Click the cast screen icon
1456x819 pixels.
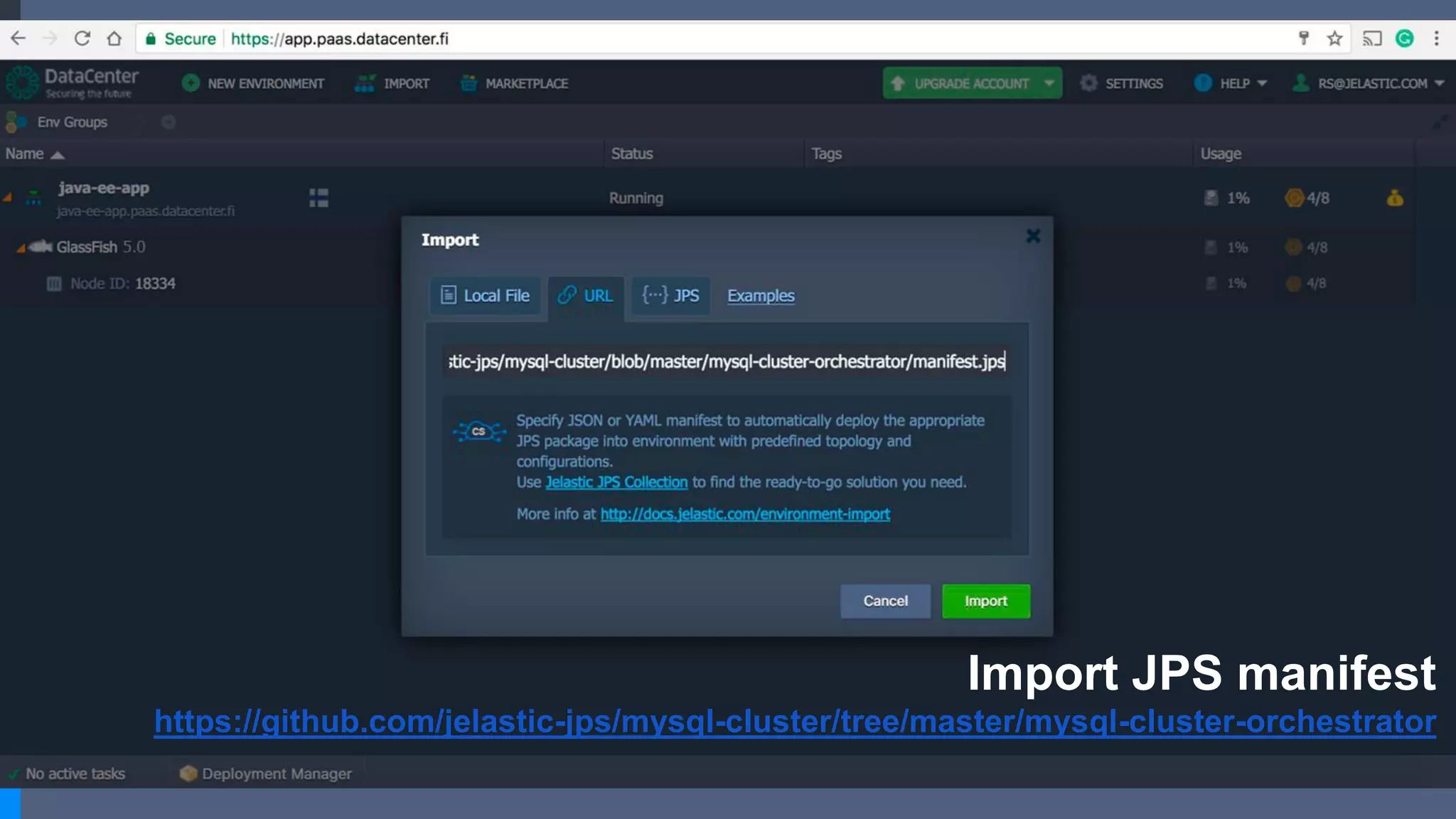(x=1372, y=38)
